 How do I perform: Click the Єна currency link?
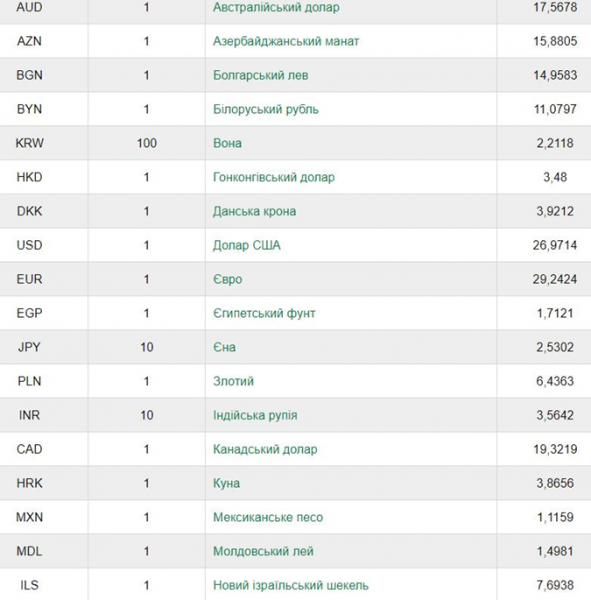click(x=224, y=347)
